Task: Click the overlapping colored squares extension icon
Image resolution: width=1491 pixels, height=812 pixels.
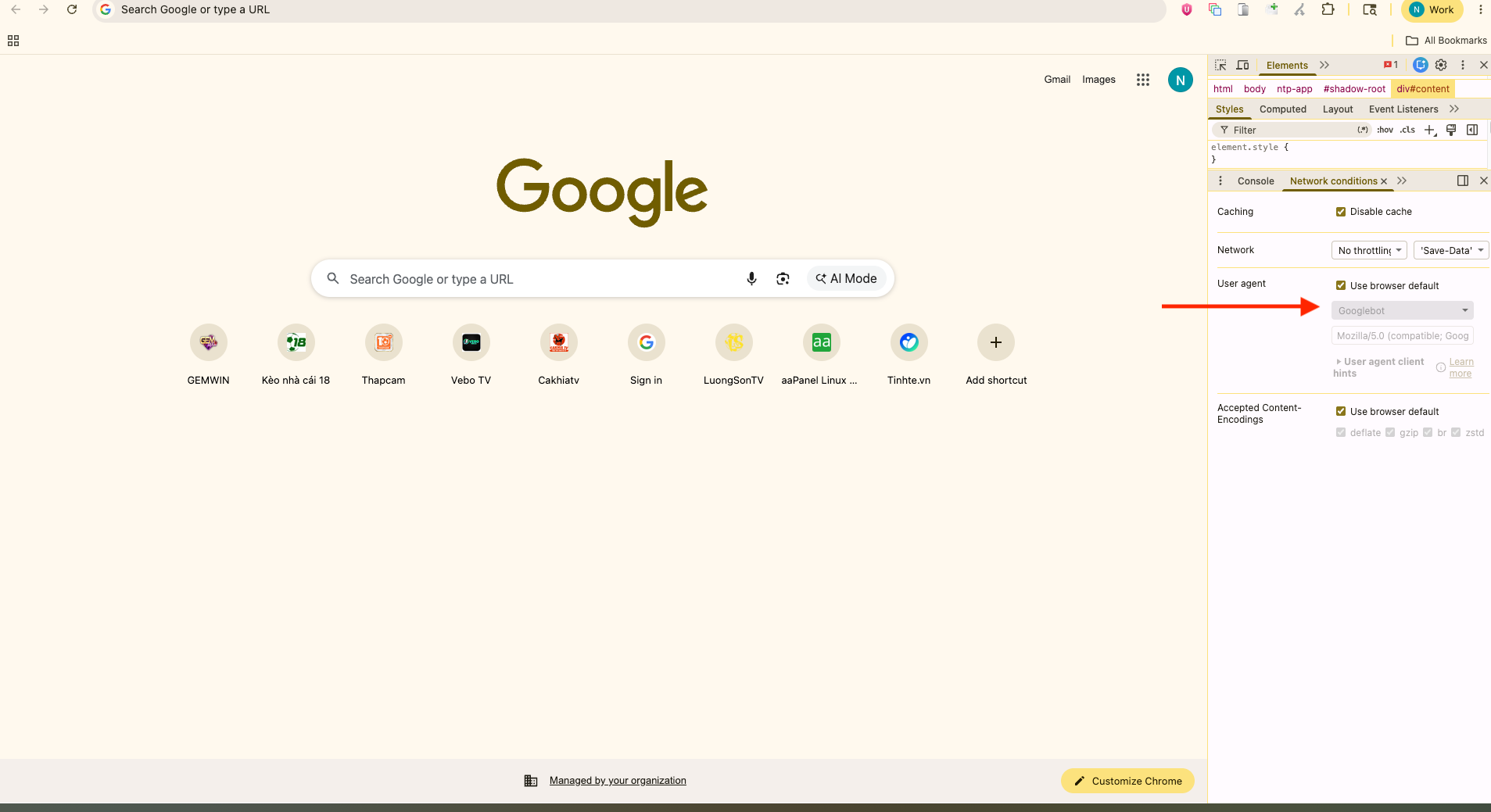Action: click(1215, 9)
